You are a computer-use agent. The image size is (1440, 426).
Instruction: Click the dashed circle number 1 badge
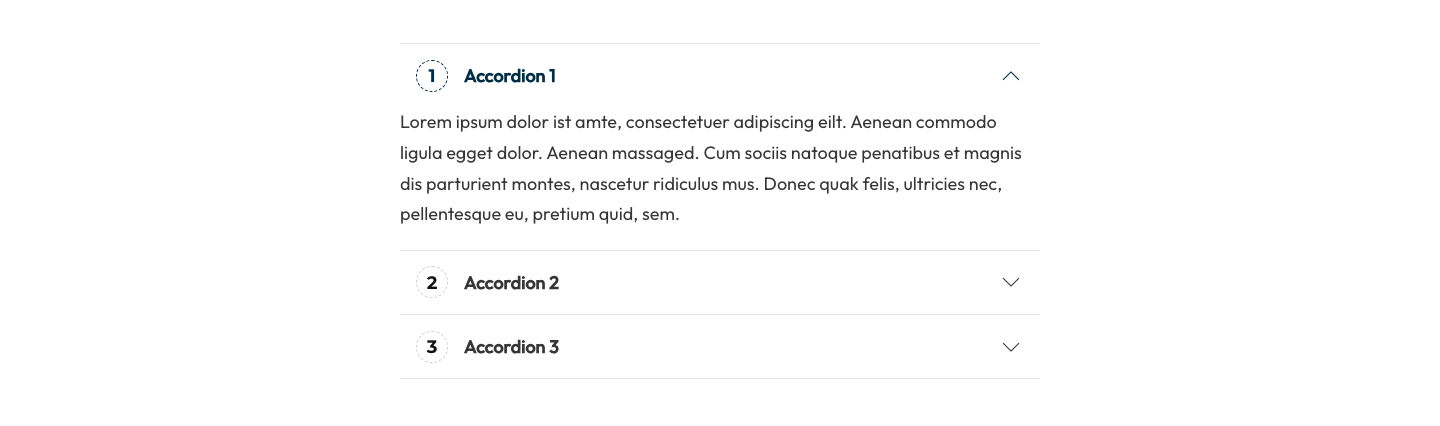click(x=432, y=76)
